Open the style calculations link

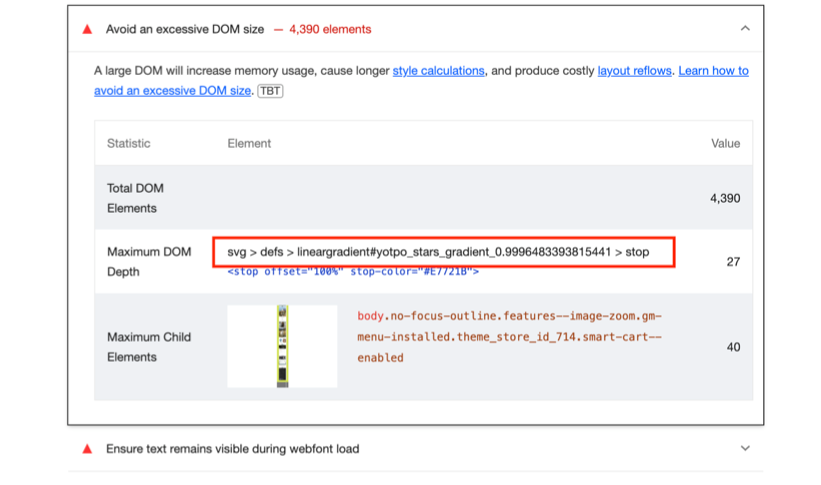tap(438, 71)
